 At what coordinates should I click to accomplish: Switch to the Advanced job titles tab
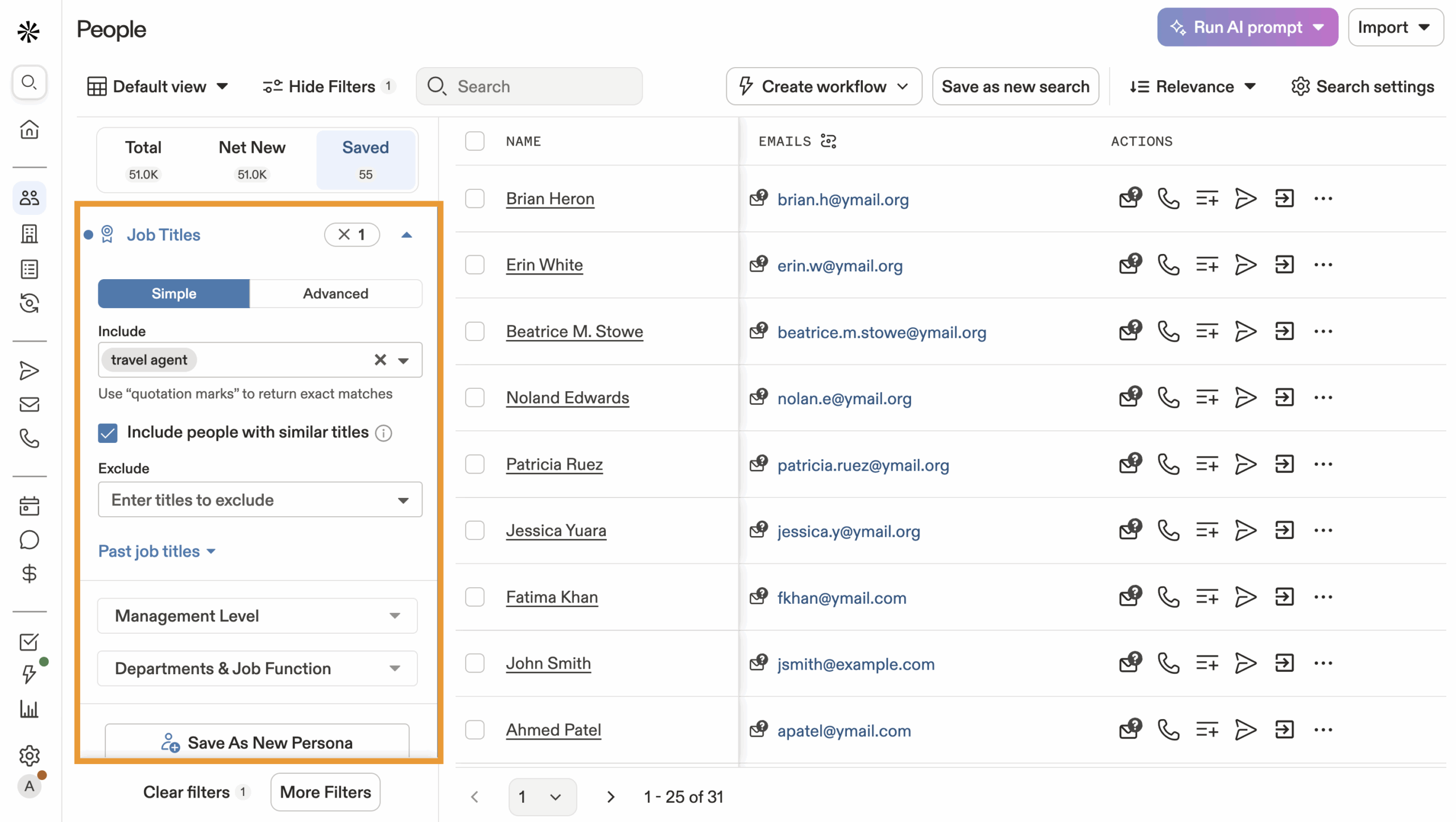tap(335, 293)
